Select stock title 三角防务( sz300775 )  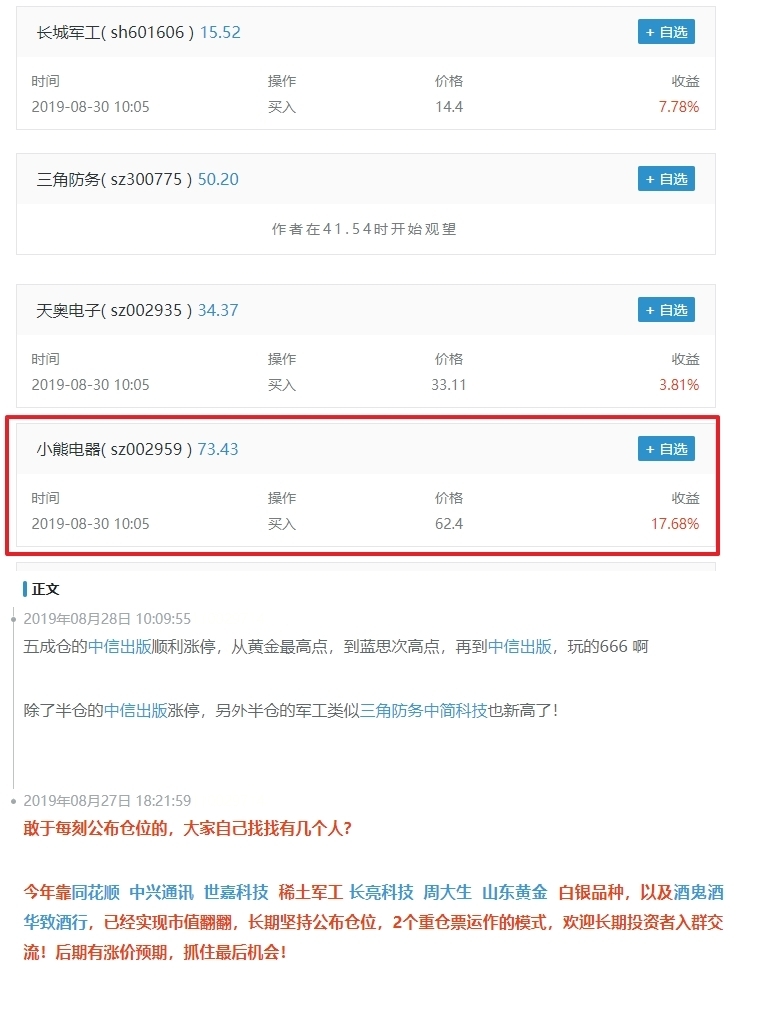point(114,179)
